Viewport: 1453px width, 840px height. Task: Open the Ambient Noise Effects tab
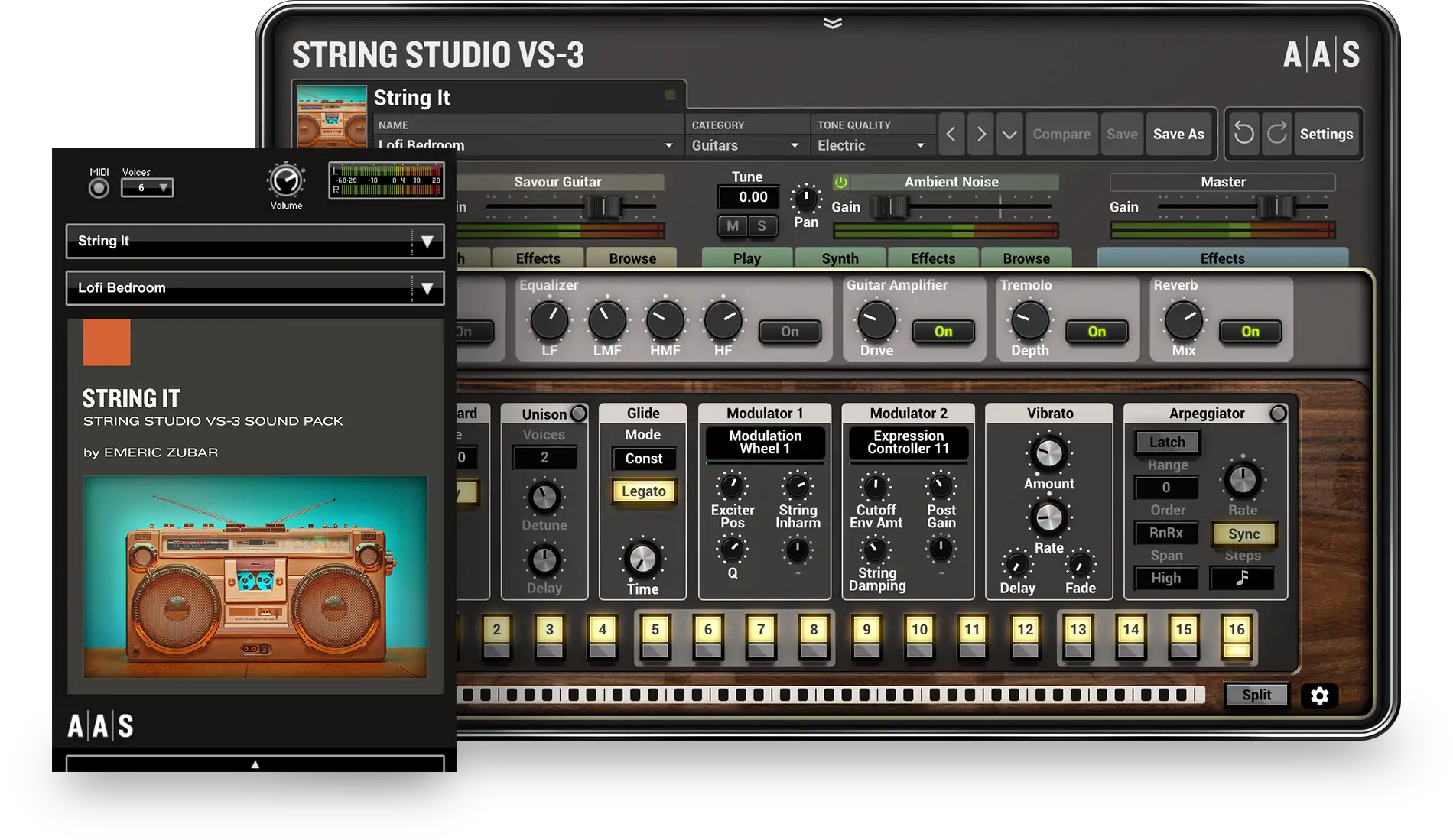pos(933,258)
